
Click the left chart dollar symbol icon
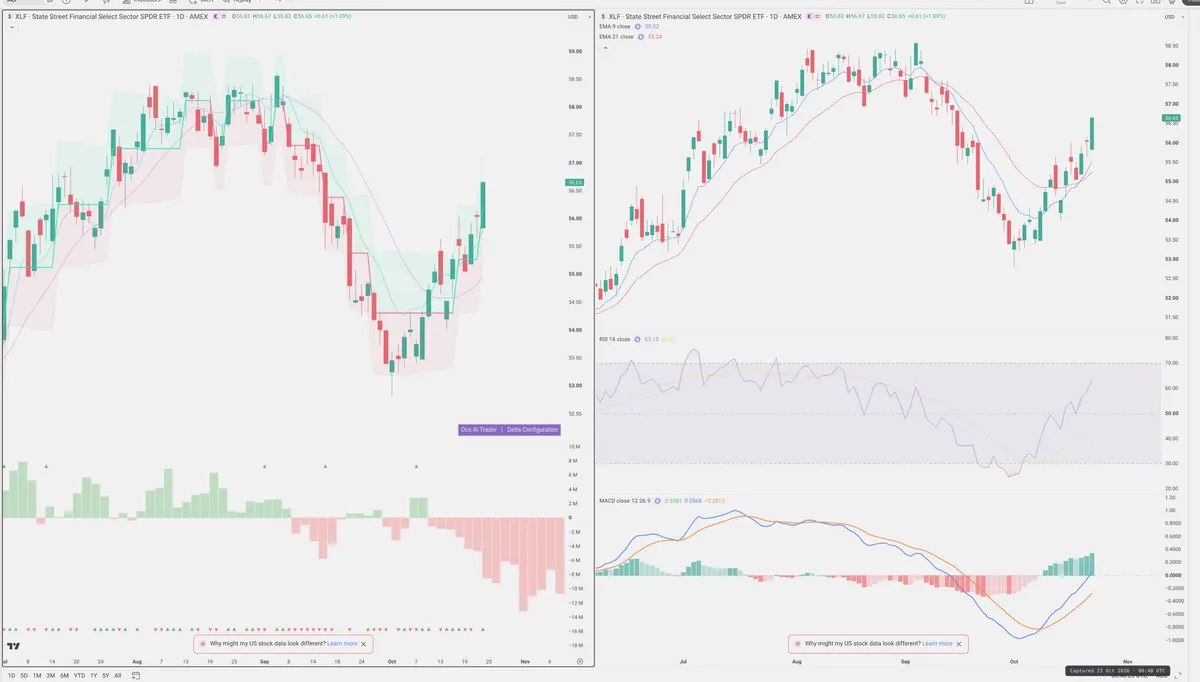(9, 17)
